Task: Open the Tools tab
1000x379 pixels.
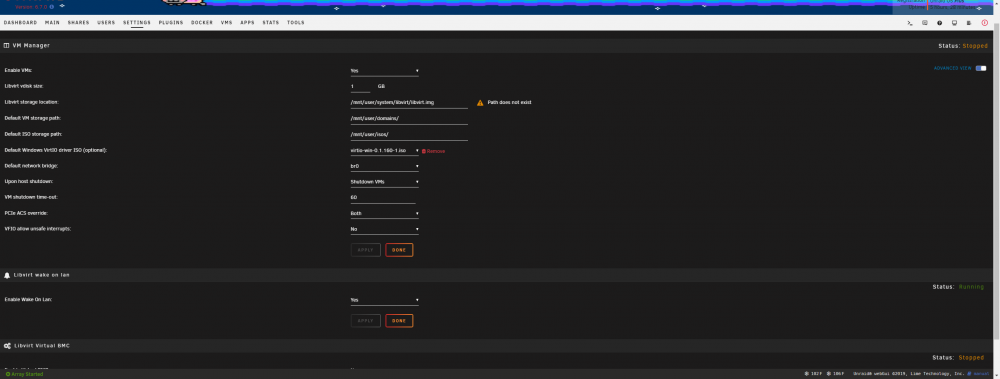Action: [296, 22]
